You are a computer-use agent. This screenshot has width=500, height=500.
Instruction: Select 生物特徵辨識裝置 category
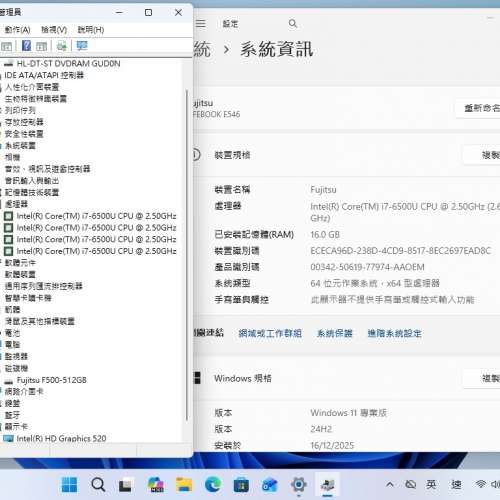[x=36, y=99]
